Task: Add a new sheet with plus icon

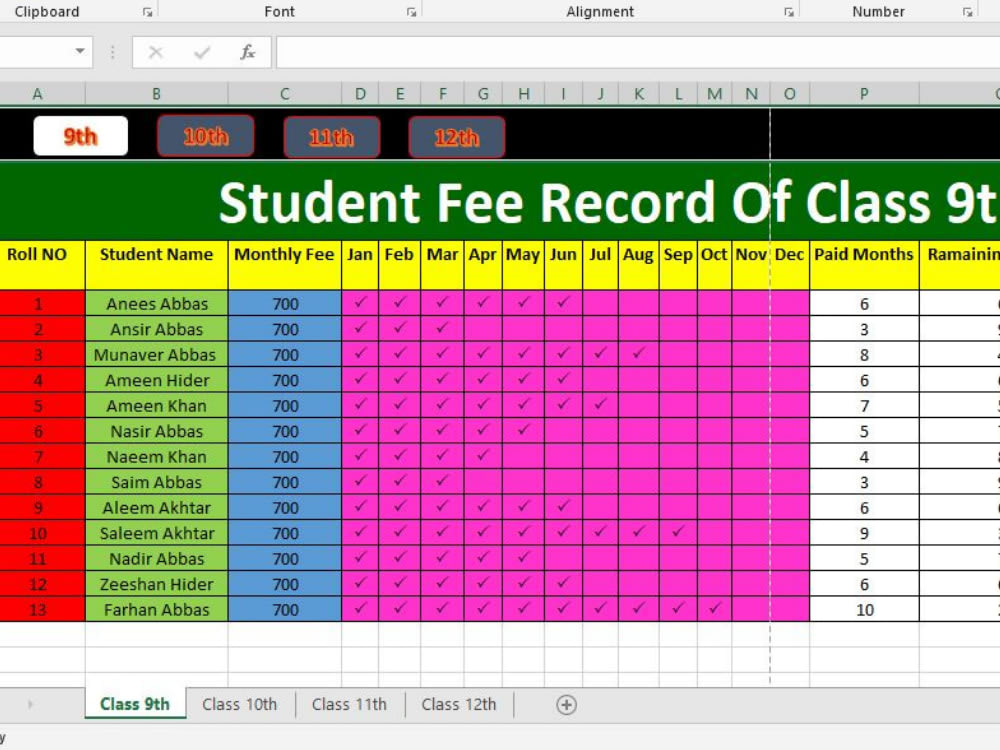Action: pos(566,705)
